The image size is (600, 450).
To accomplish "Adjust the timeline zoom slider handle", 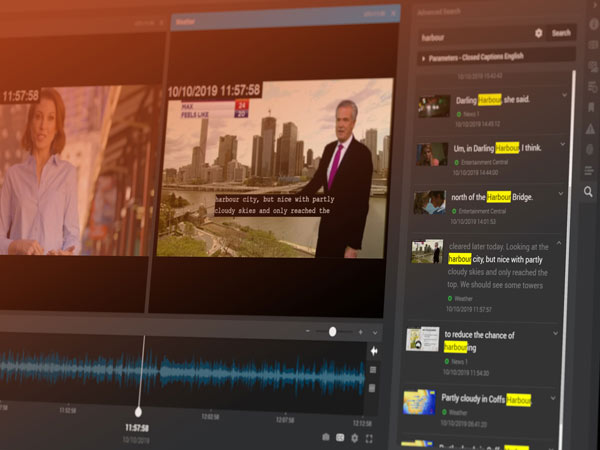I will point(333,332).
